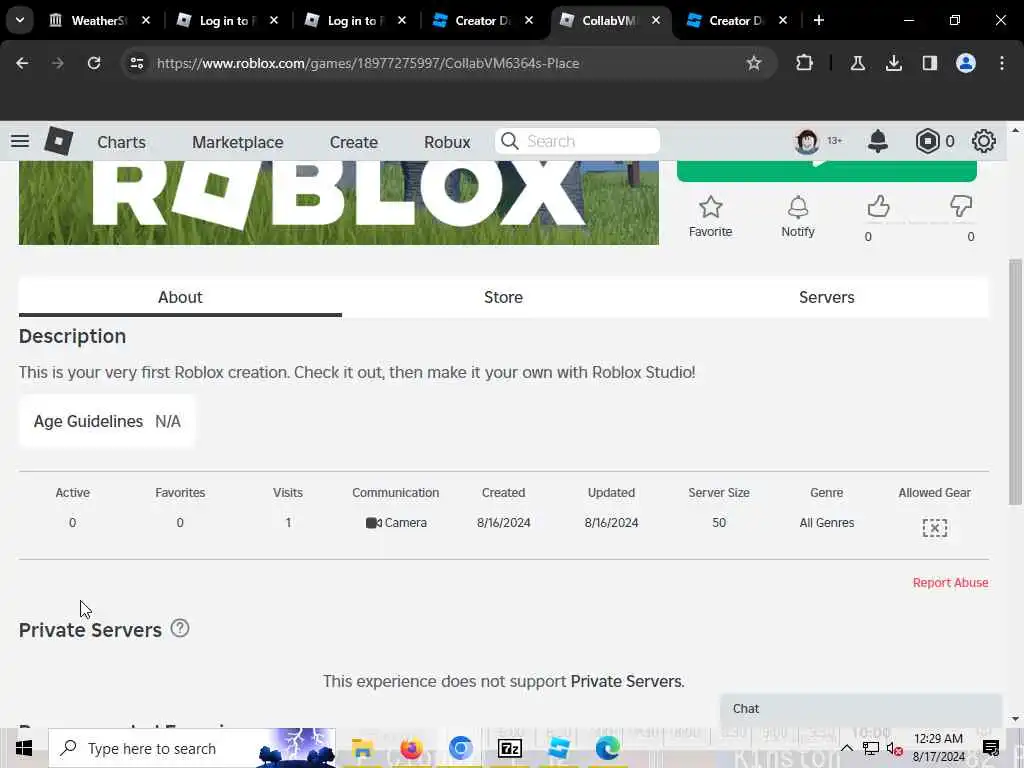This screenshot has width=1024, height=768.
Task: Open the Robux balance icon
Action: [x=927, y=141]
